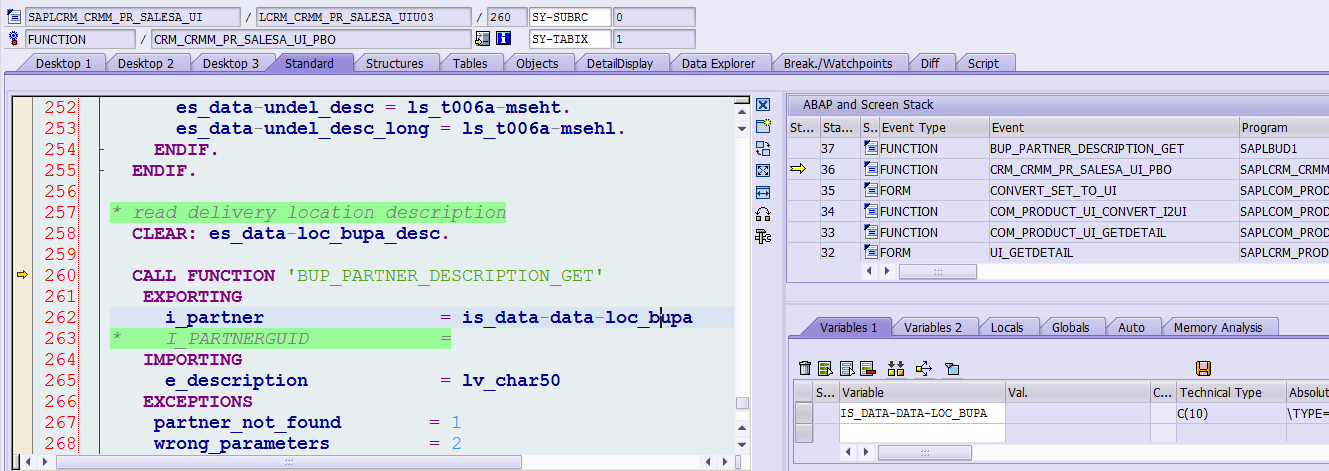The image size is (1329, 471).
Task: Open the Tables tab
Action: [470, 63]
